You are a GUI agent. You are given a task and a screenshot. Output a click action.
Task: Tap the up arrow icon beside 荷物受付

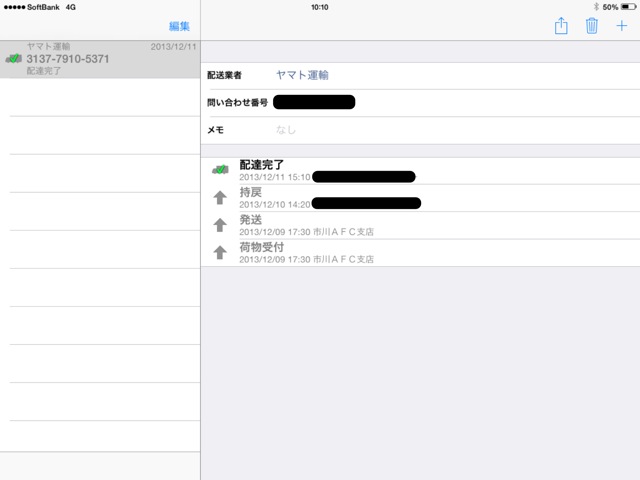pos(220,252)
